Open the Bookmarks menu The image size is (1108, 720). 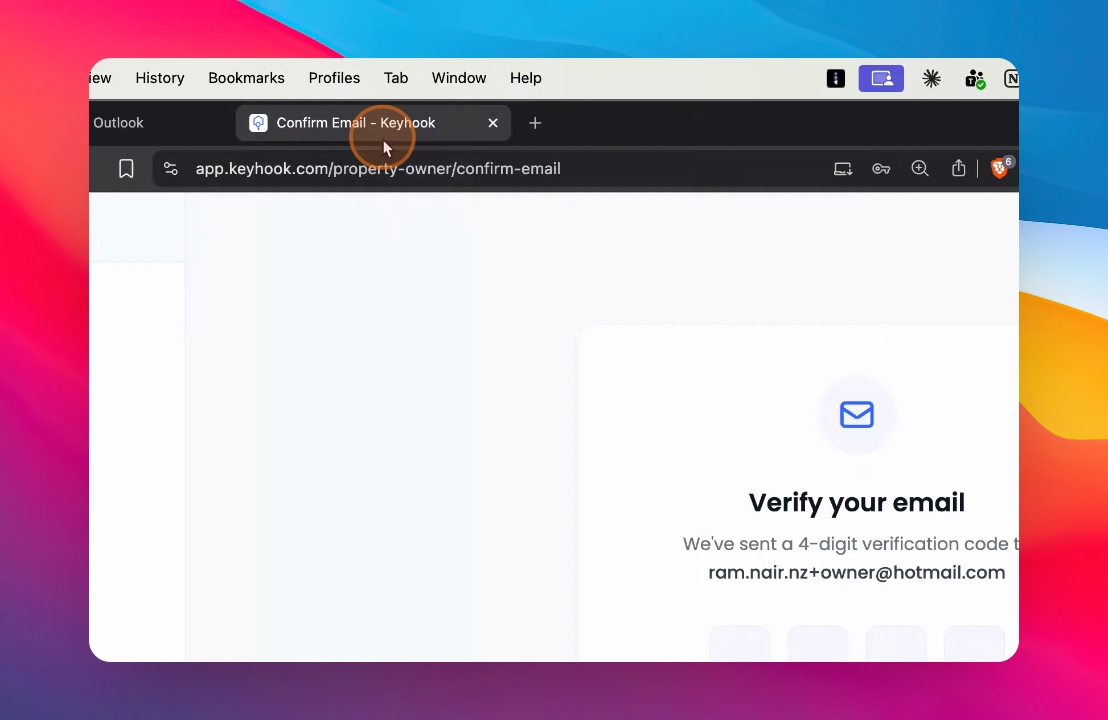[x=246, y=78]
